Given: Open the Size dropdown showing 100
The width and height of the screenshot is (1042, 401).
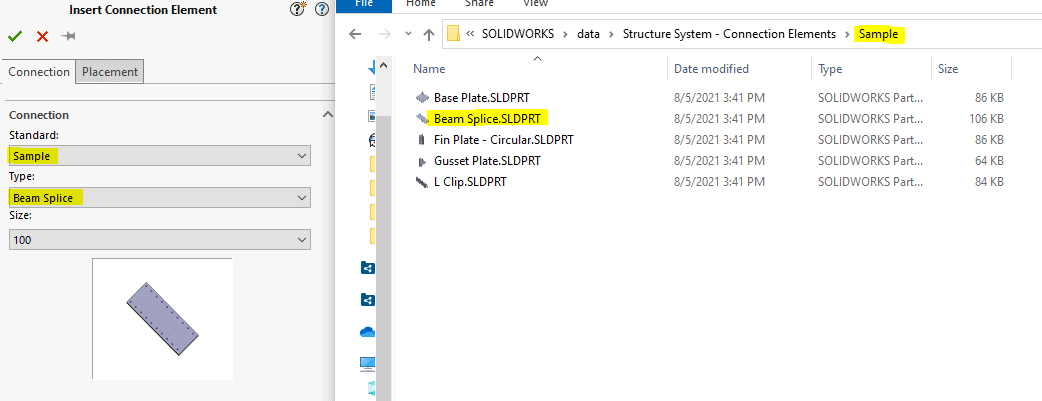Looking at the screenshot, I should [x=159, y=239].
